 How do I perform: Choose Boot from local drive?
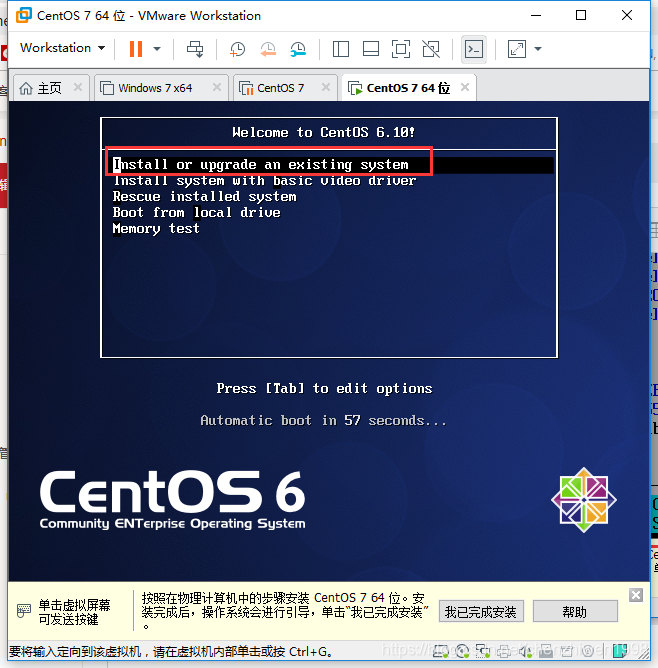(x=196, y=212)
